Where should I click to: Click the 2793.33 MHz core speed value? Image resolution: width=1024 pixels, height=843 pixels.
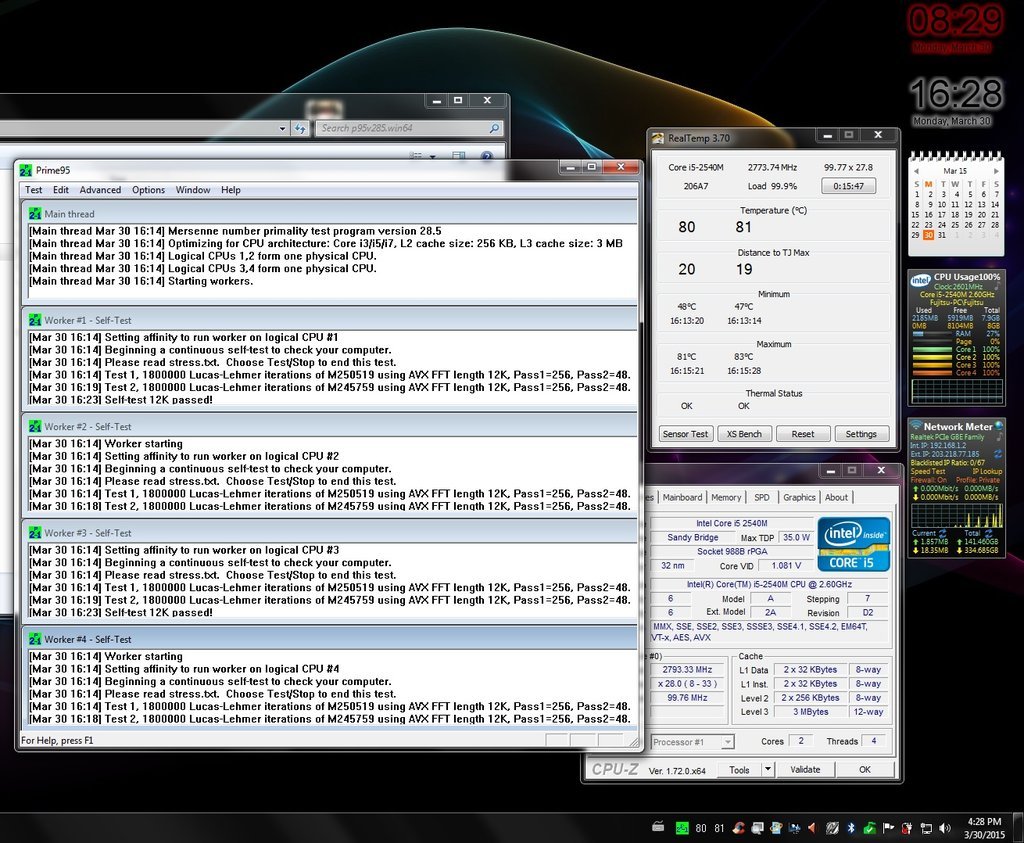click(687, 669)
